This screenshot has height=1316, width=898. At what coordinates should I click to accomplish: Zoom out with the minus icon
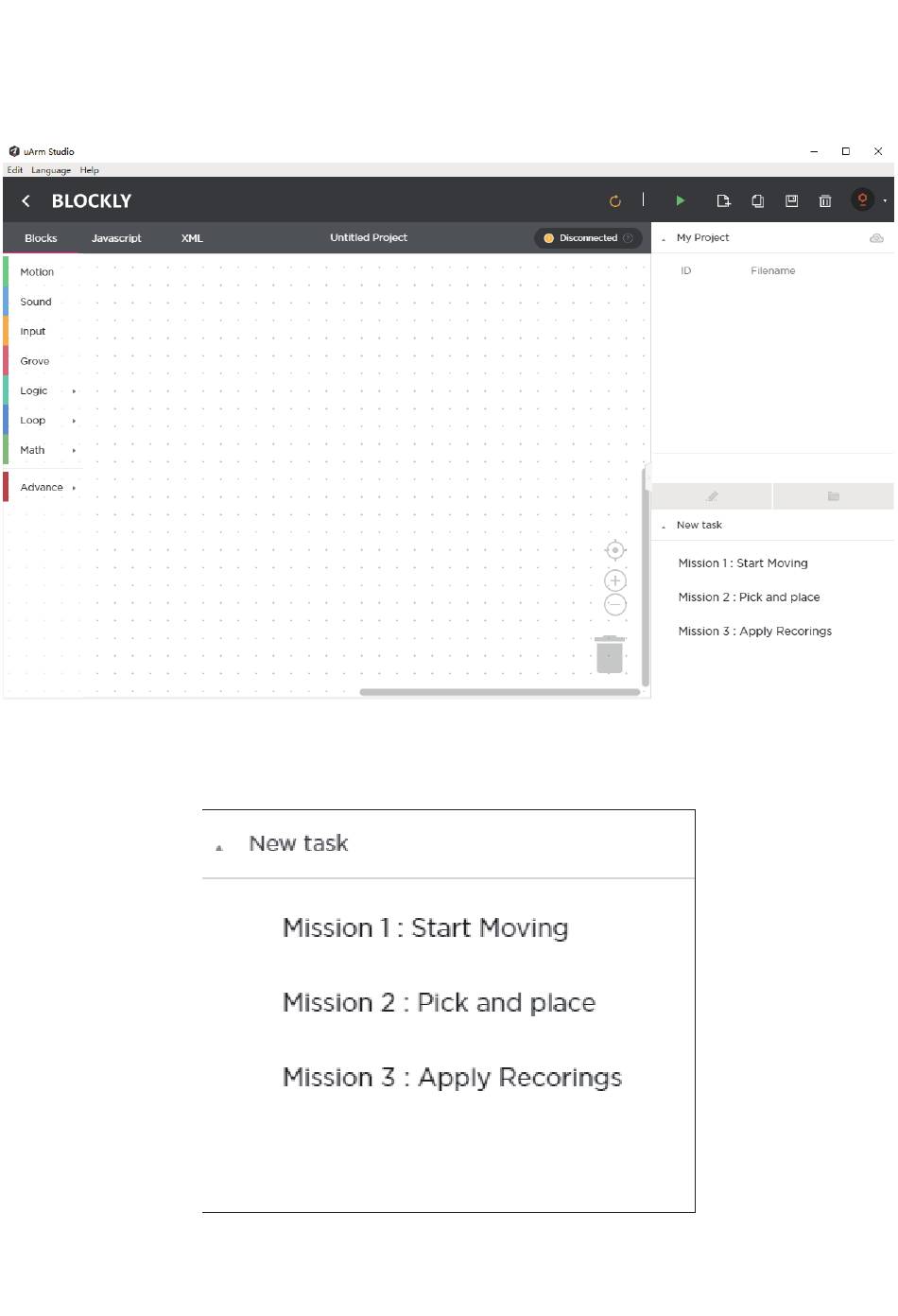click(615, 604)
